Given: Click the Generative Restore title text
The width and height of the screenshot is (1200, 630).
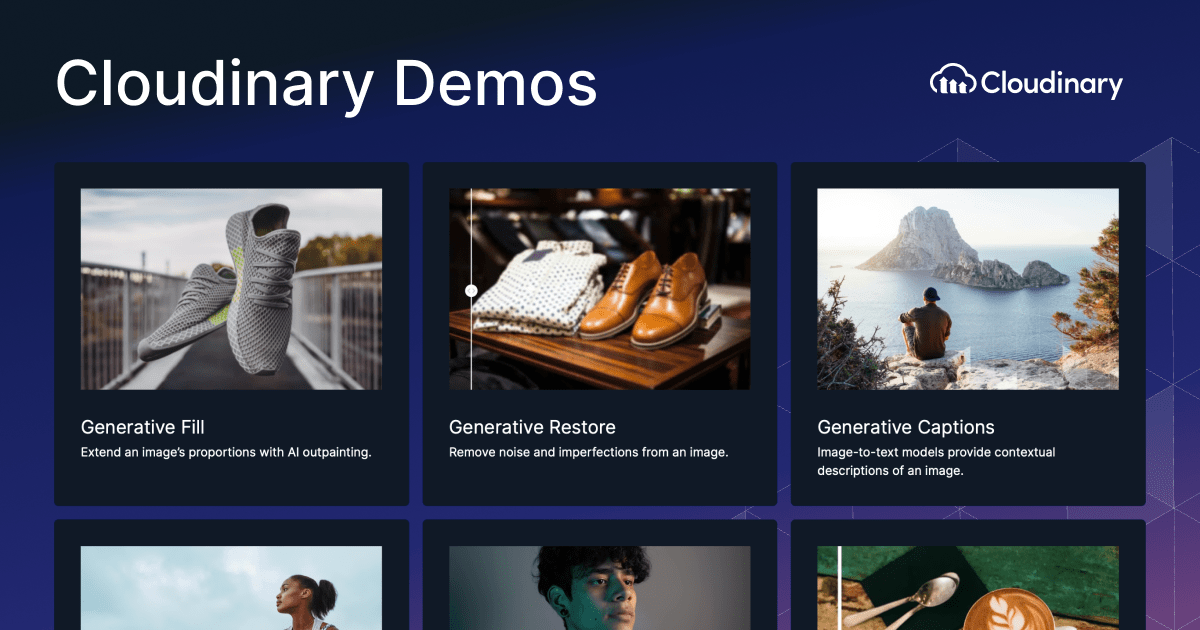Looking at the screenshot, I should point(531,427).
